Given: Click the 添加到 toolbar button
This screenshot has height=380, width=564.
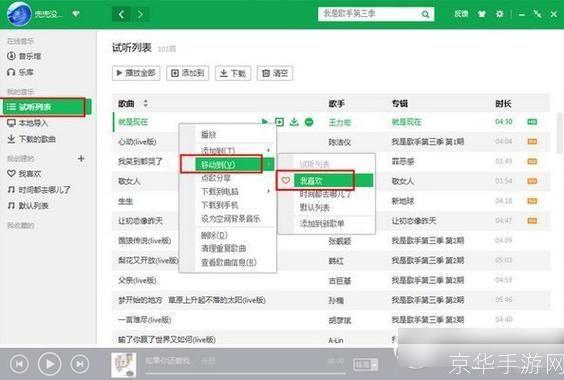Looking at the screenshot, I should 187,73.
